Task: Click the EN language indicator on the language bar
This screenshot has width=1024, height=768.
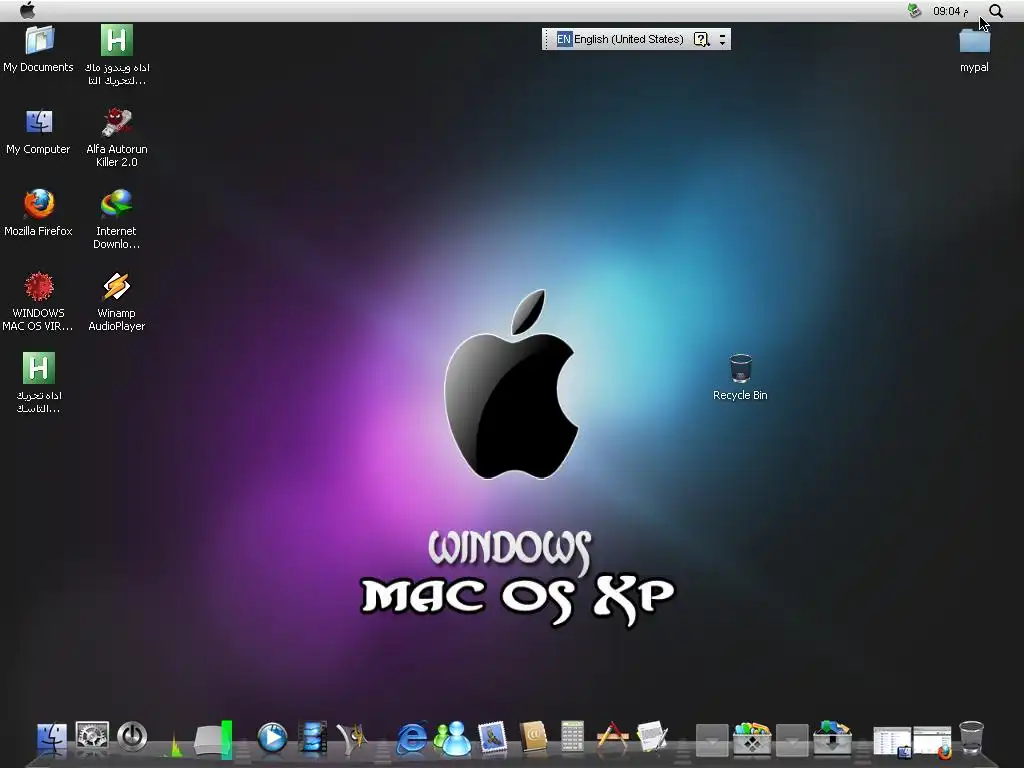Action: tap(564, 39)
